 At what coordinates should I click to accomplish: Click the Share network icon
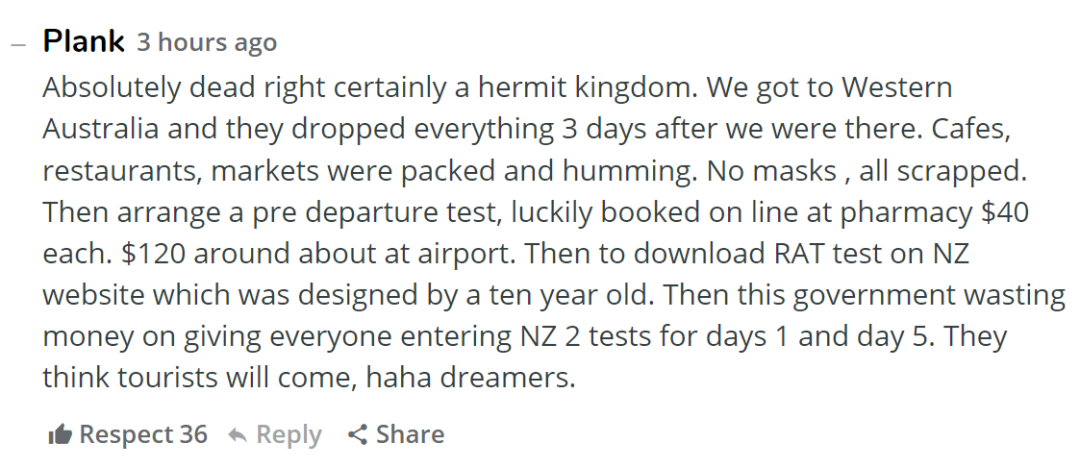point(357,434)
